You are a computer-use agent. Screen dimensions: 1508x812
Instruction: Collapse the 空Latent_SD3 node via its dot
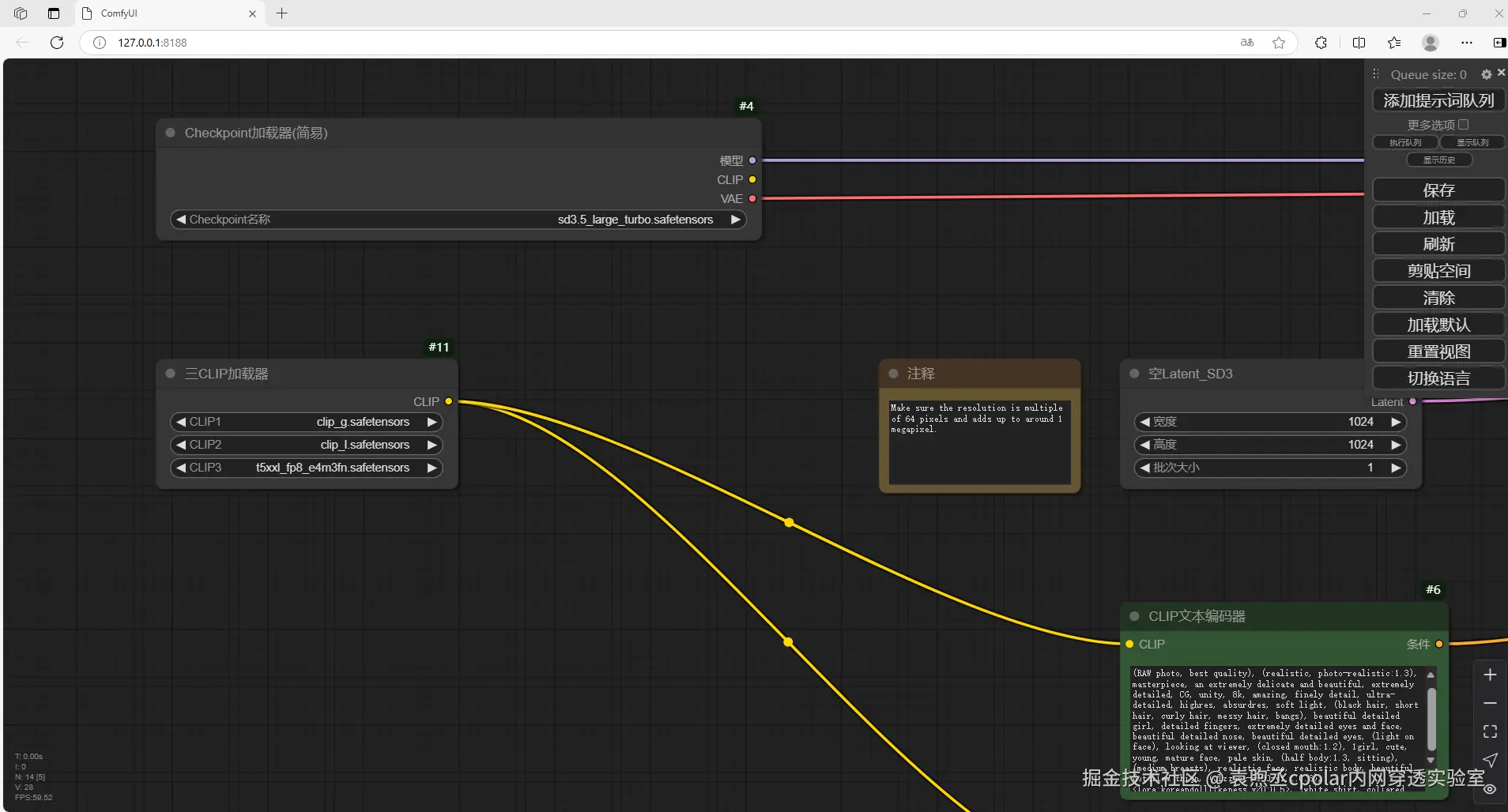pos(1134,374)
